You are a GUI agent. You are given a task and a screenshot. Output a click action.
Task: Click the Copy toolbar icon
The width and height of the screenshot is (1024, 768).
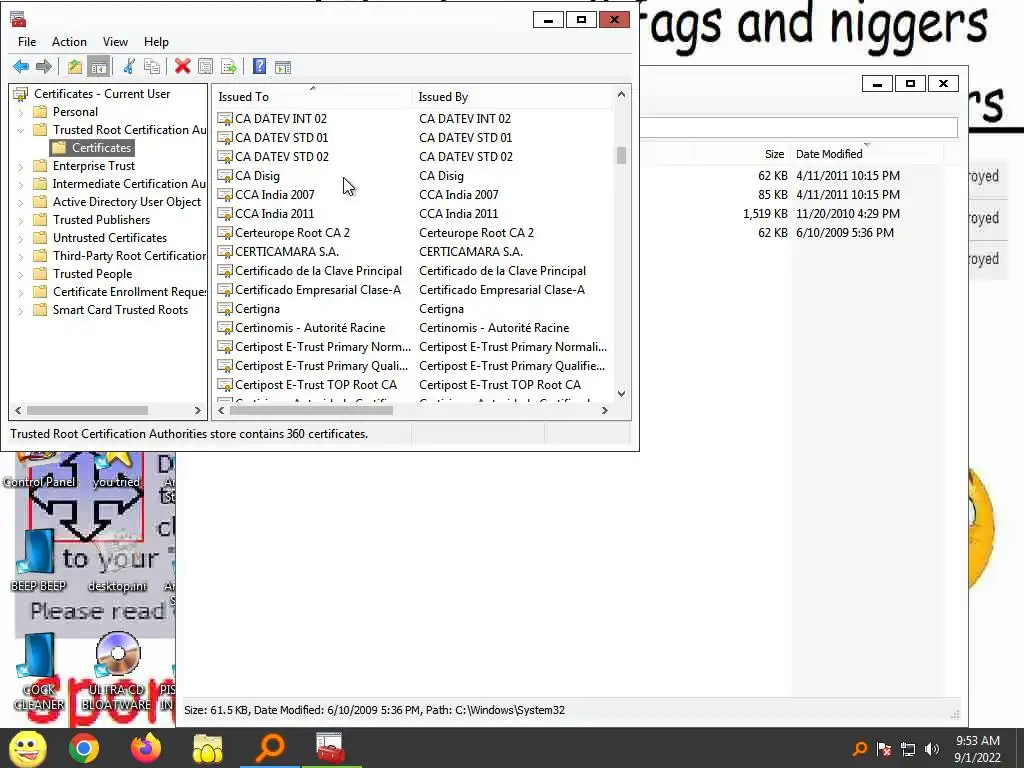[x=152, y=67]
